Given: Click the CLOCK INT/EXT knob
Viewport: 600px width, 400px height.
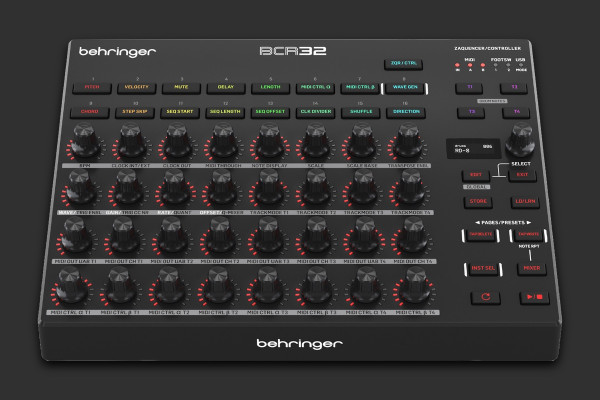Looking at the screenshot, I should (131, 142).
